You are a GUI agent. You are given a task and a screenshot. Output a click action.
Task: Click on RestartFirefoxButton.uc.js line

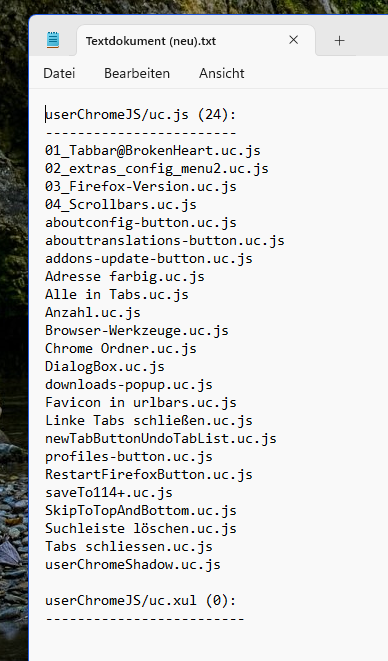[x=149, y=475]
